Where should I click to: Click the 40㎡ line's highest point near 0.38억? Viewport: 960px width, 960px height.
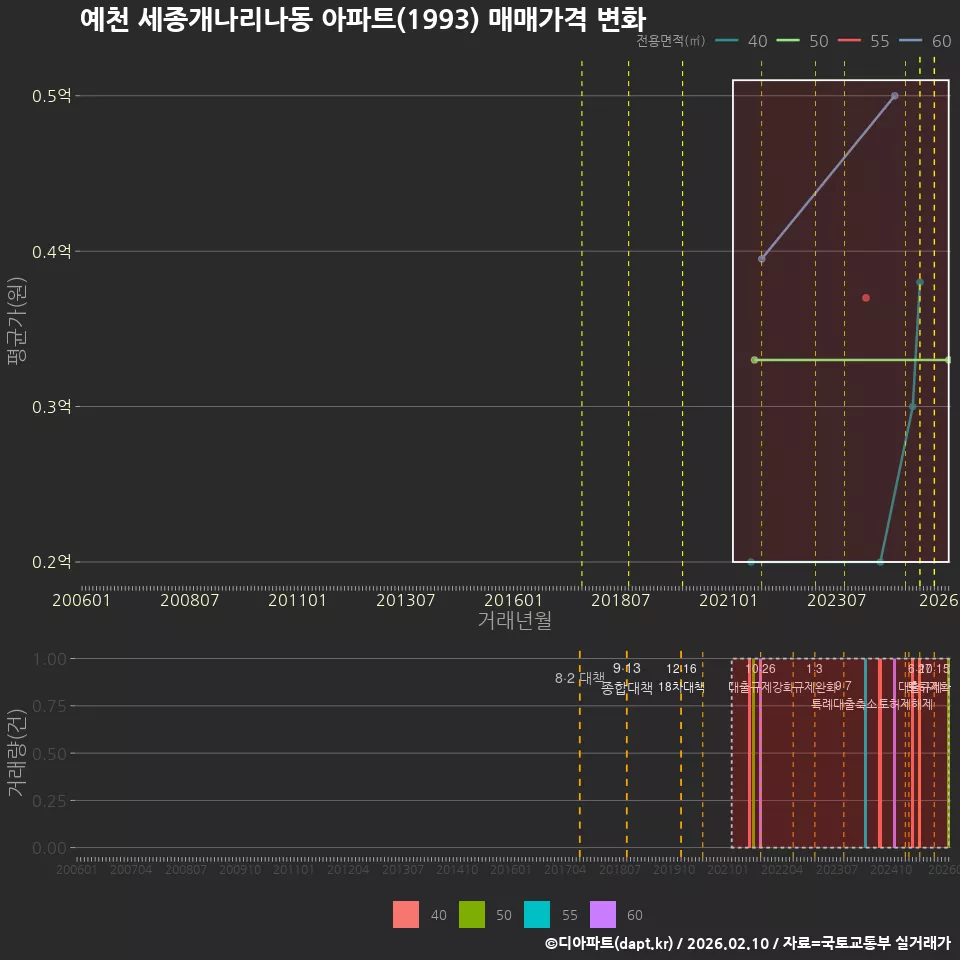tap(920, 282)
